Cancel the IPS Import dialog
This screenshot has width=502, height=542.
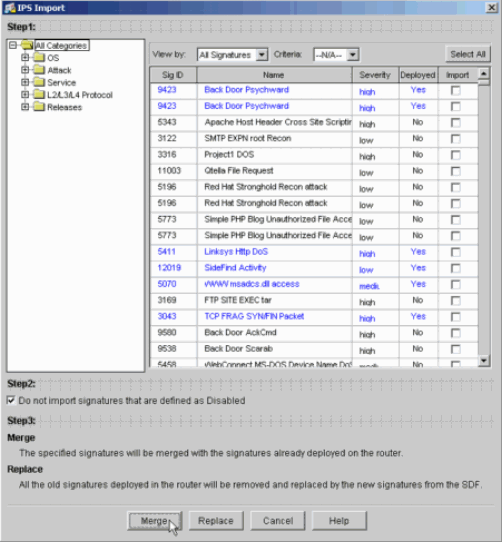[x=278, y=521]
